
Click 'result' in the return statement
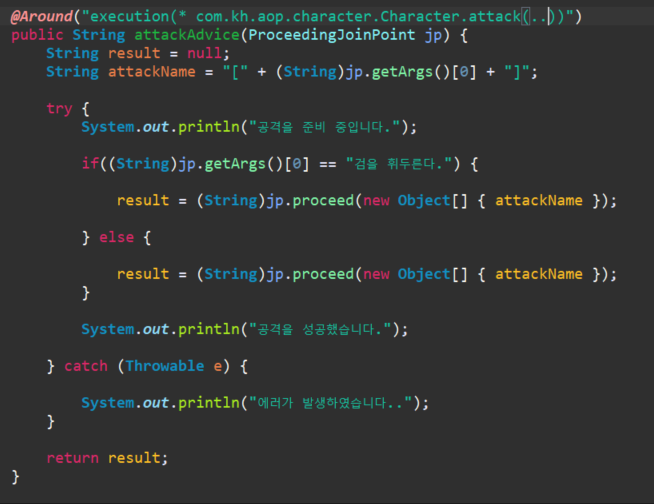tap(134, 458)
